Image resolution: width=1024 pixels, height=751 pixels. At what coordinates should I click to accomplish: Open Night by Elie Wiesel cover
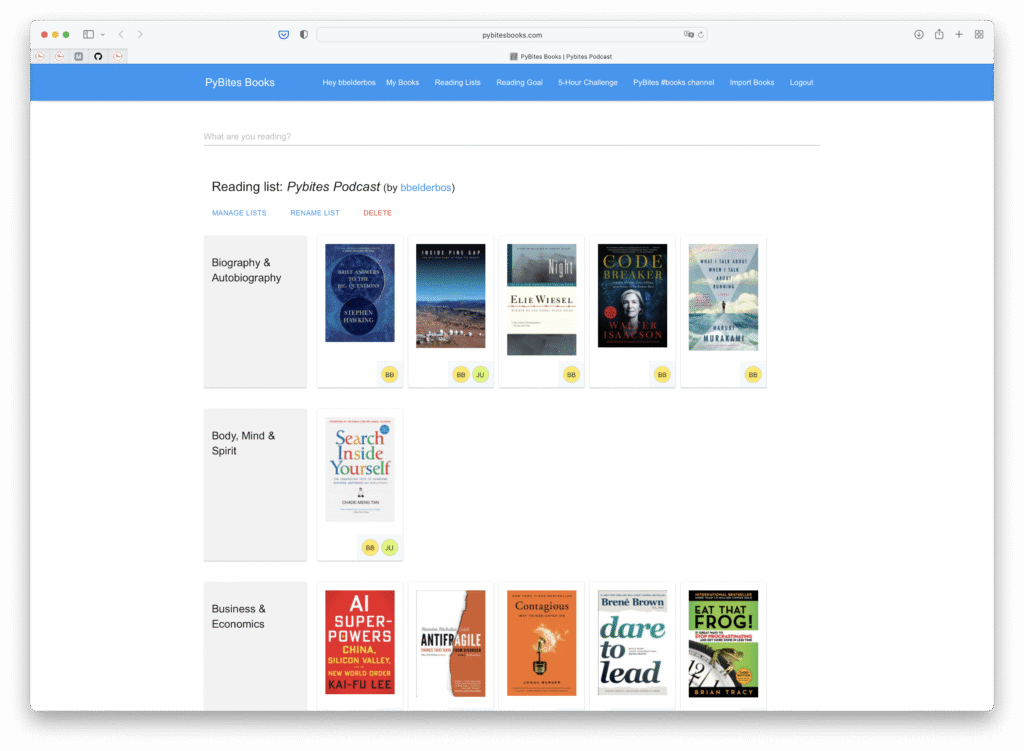pyautogui.click(x=541, y=300)
